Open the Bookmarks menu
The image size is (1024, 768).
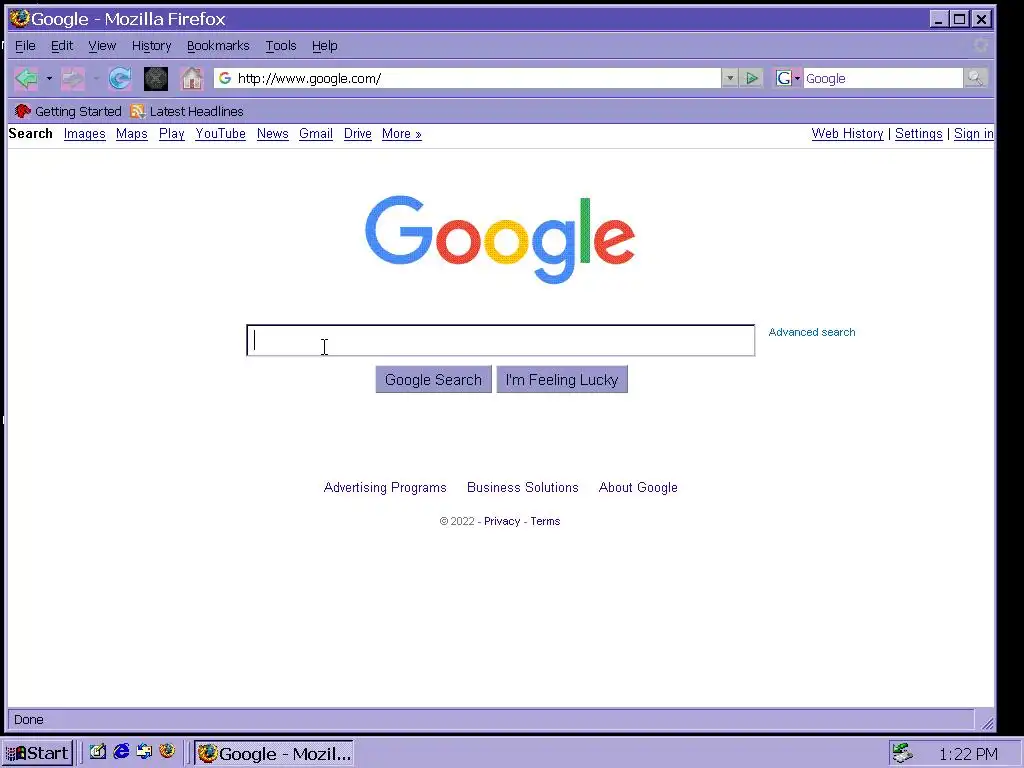point(218,46)
